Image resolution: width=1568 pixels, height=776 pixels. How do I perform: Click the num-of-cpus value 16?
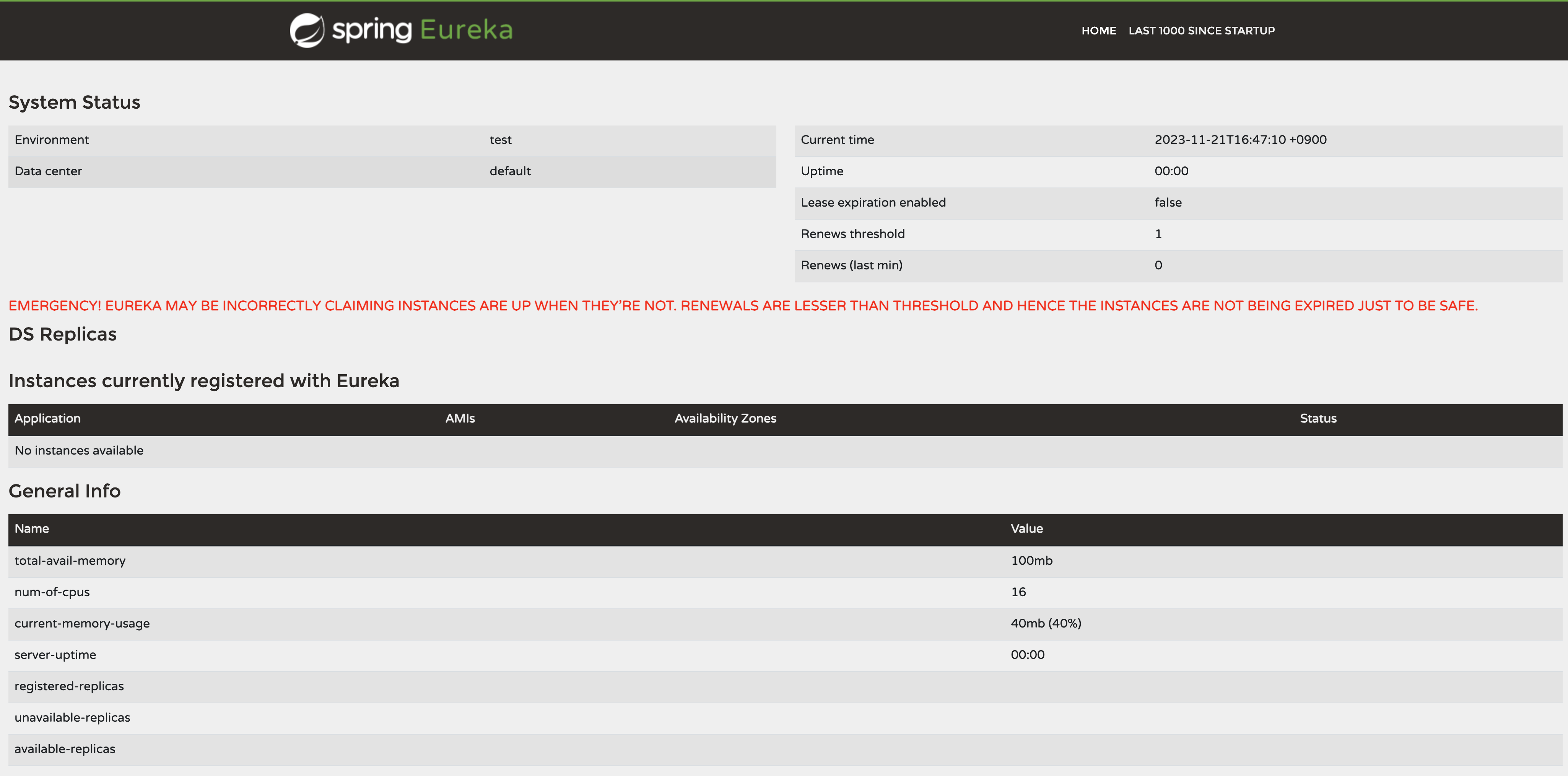1018,592
